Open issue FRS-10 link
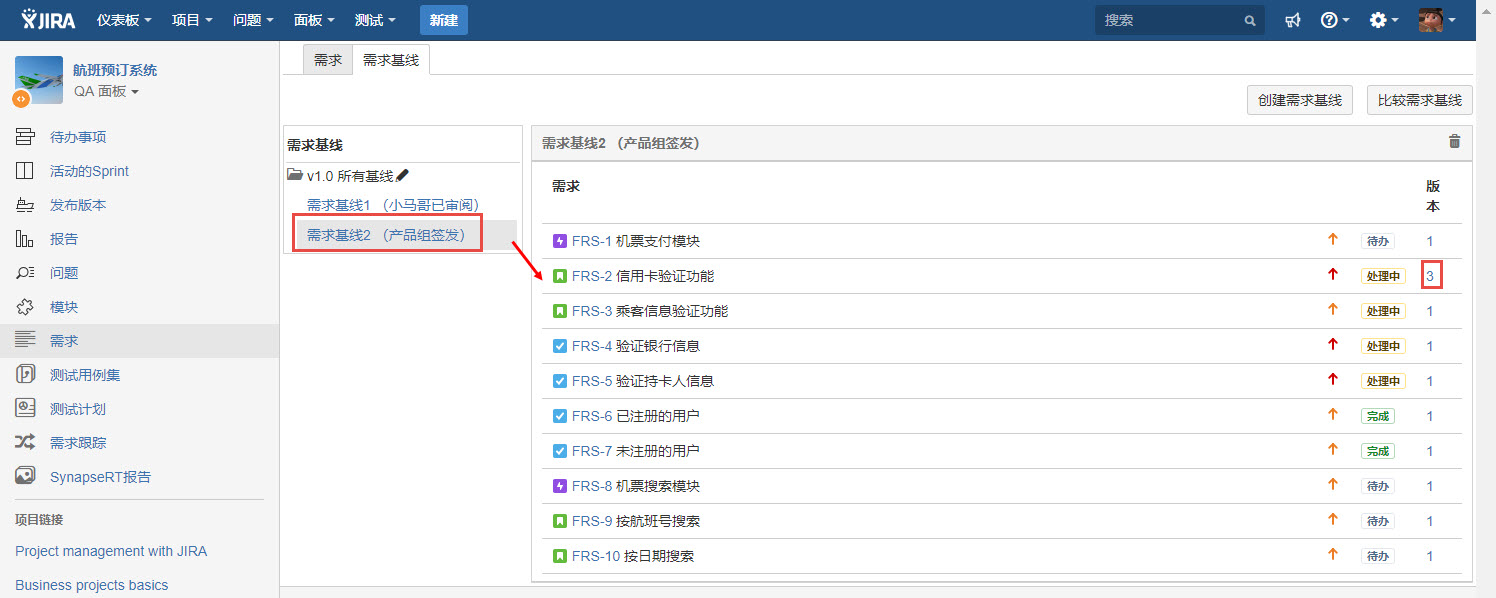 (x=596, y=556)
